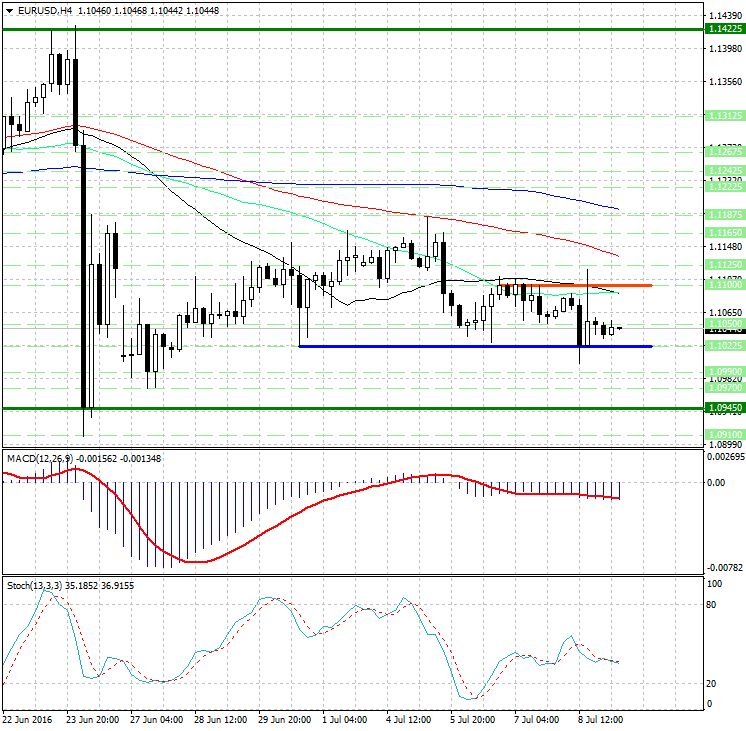The image size is (746, 731).
Task: Click the EURUSD,H4 chart title text
Action: click(45, 10)
